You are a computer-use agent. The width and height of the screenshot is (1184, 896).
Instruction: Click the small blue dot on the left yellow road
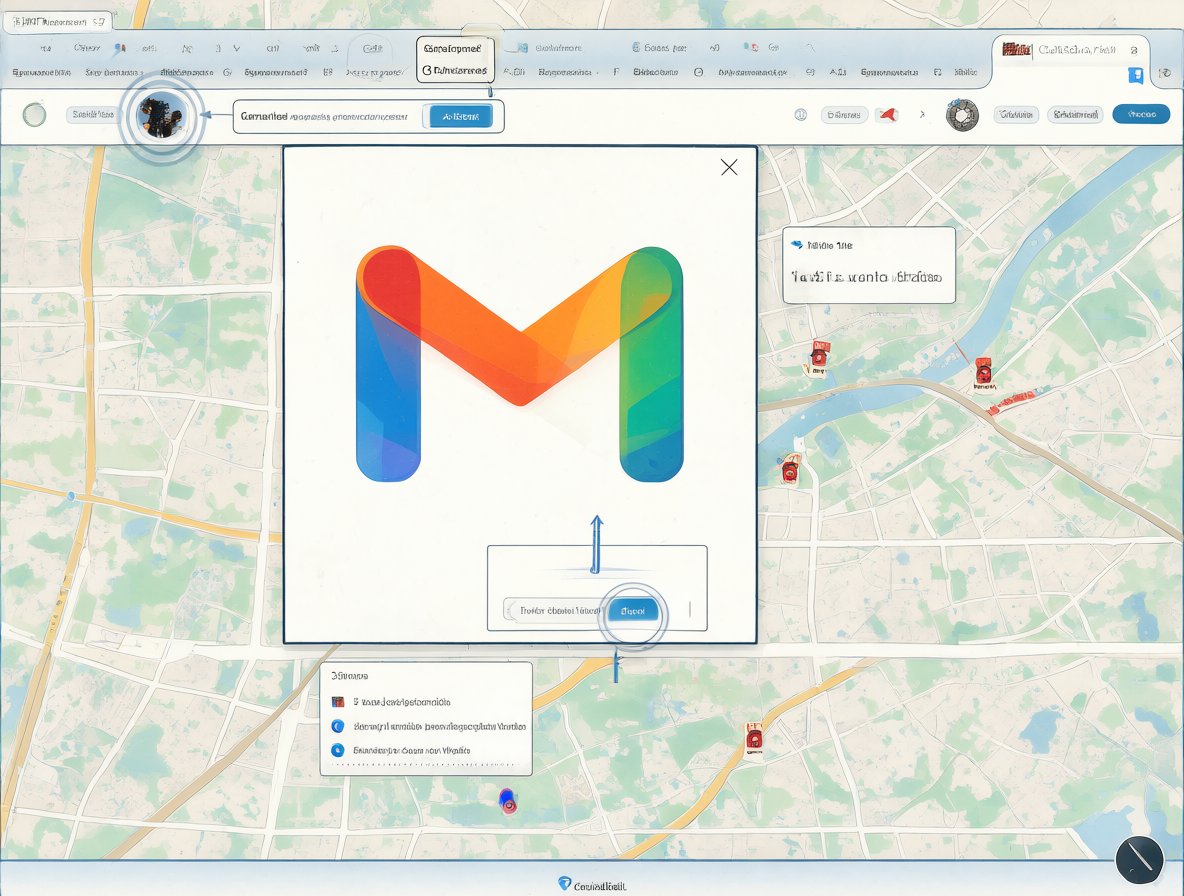pos(71,496)
